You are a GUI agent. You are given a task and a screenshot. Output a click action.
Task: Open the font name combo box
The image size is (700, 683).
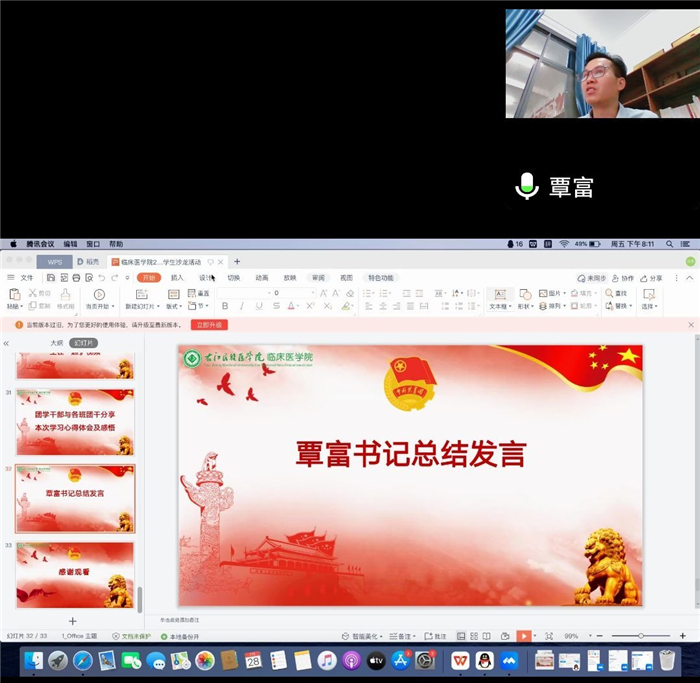245,293
